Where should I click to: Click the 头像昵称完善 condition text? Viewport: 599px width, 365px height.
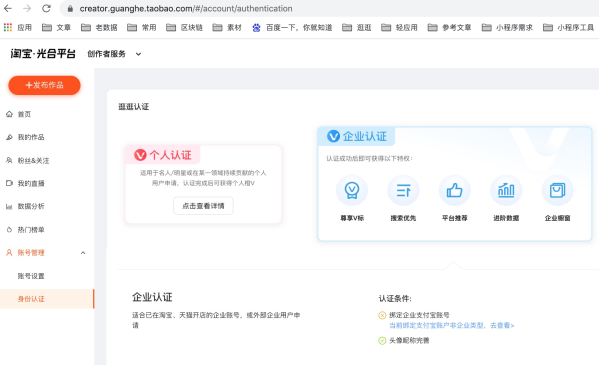[x=409, y=341]
